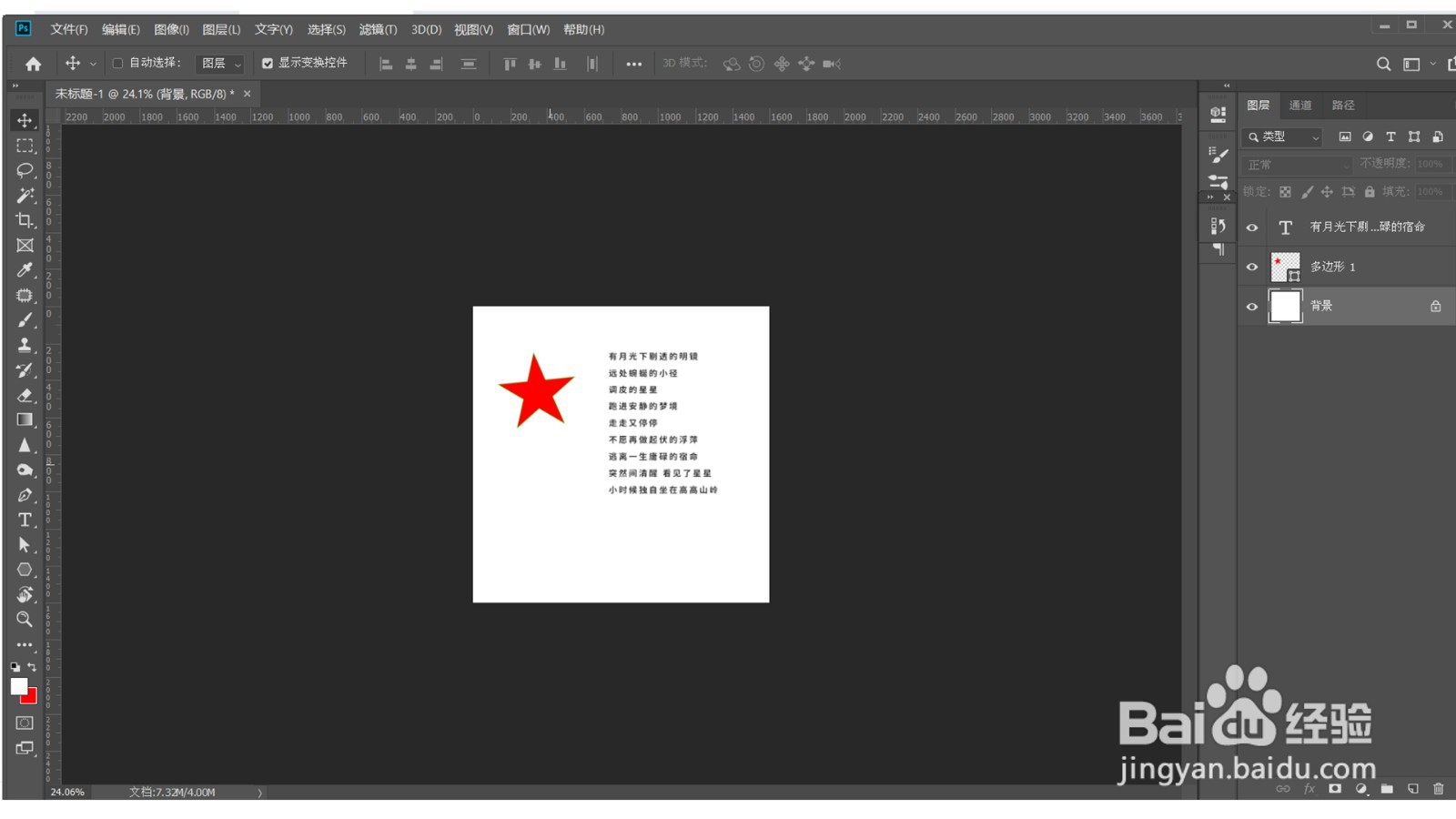Open more alignment options ellipsis

click(x=633, y=64)
